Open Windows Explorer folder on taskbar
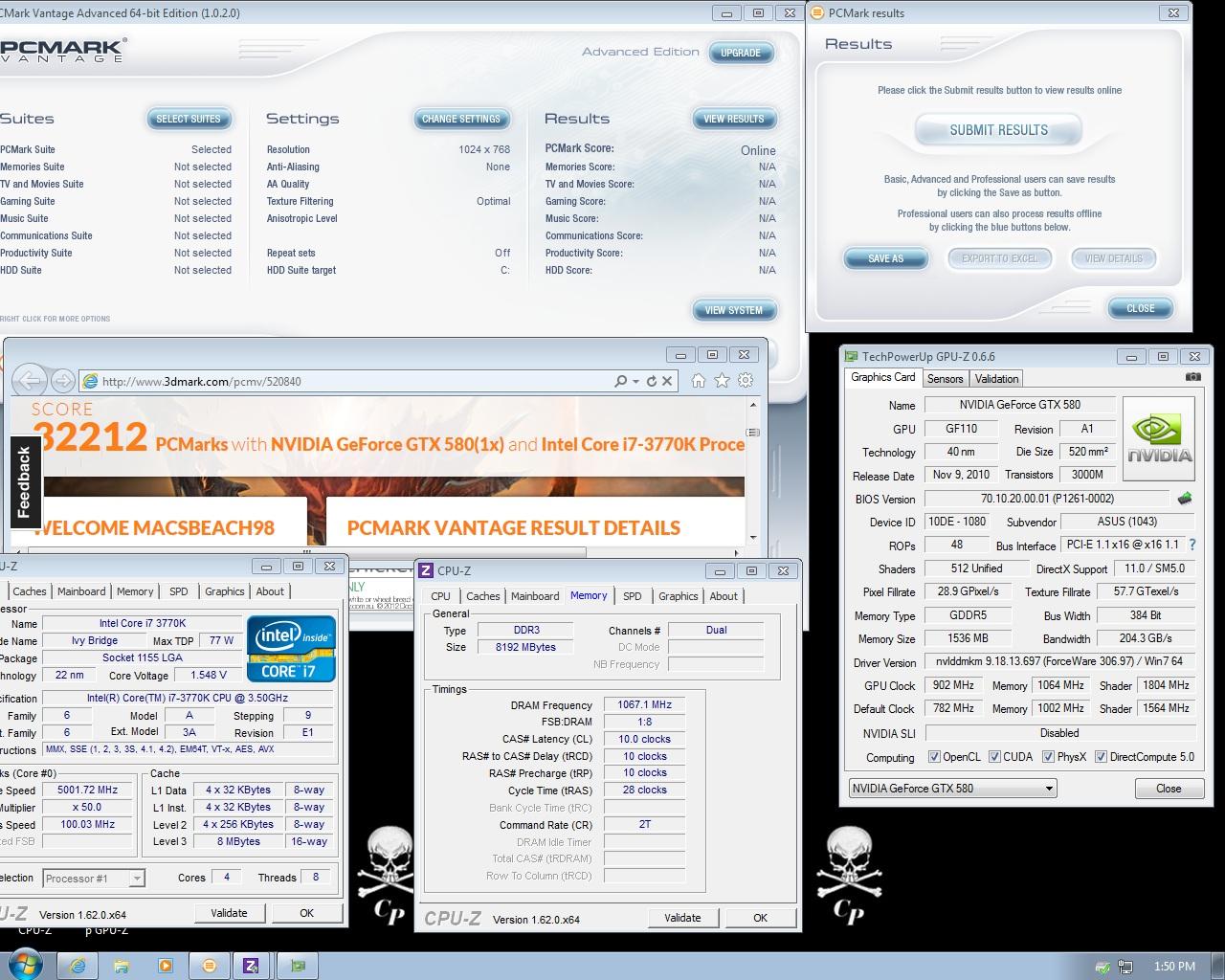This screenshot has height=980, width=1225. tap(122, 966)
